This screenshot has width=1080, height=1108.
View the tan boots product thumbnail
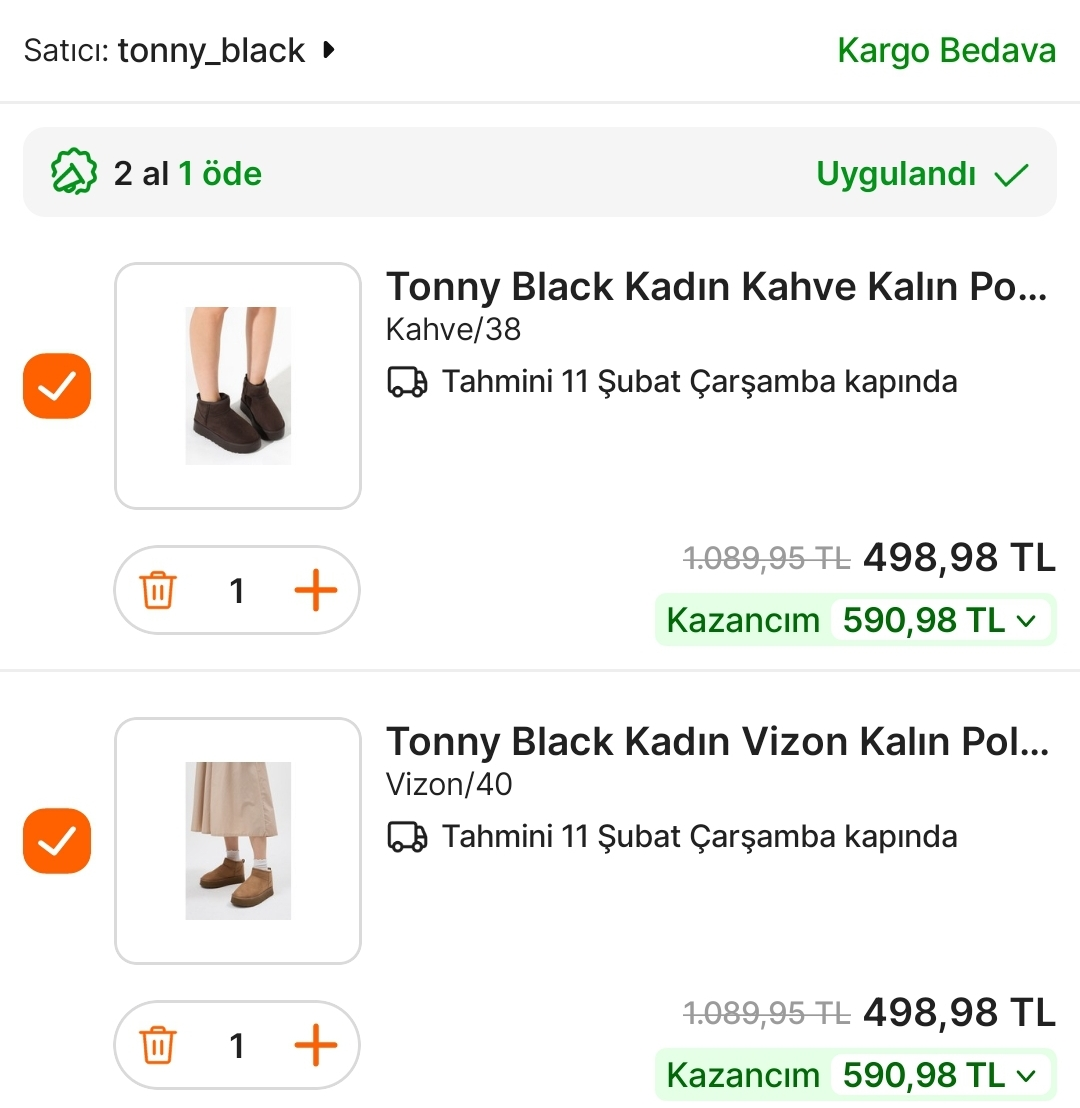tap(238, 841)
